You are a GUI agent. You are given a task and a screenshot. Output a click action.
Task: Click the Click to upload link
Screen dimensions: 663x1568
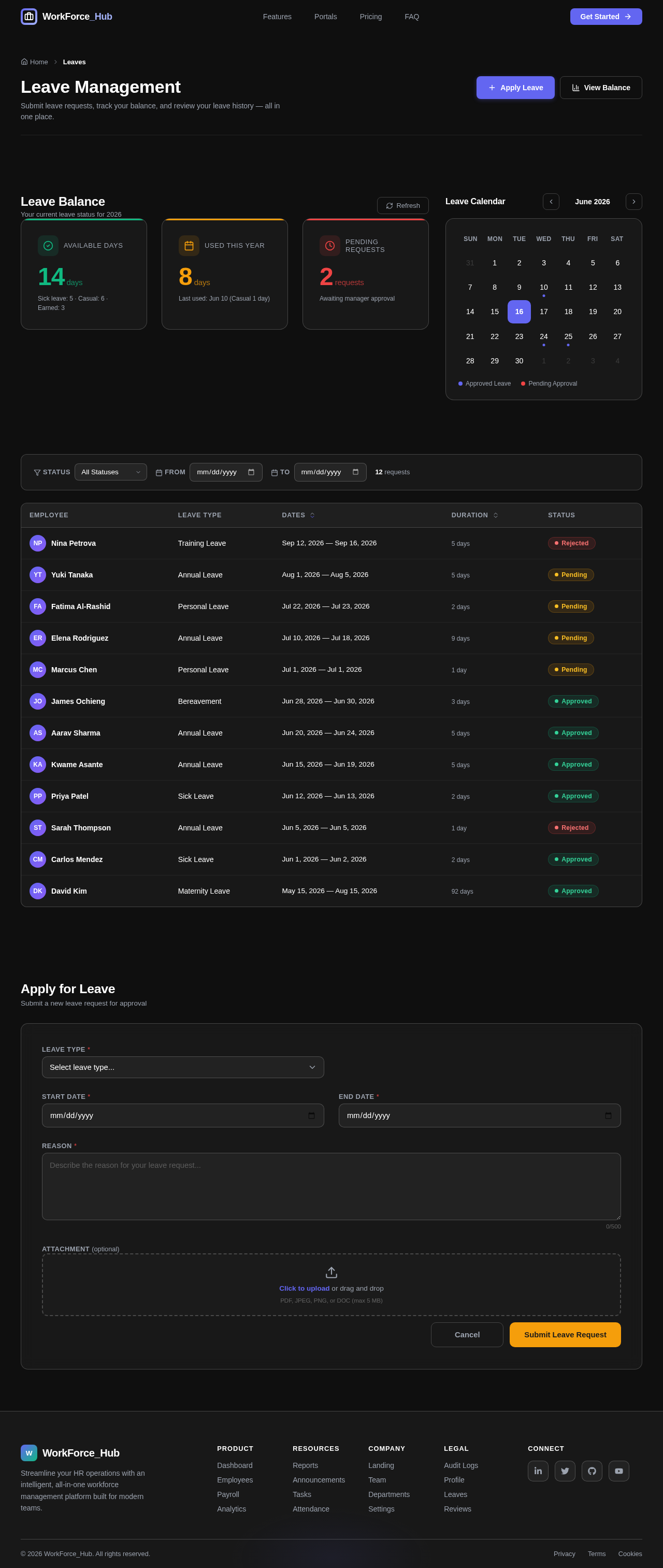pyautogui.click(x=304, y=1288)
